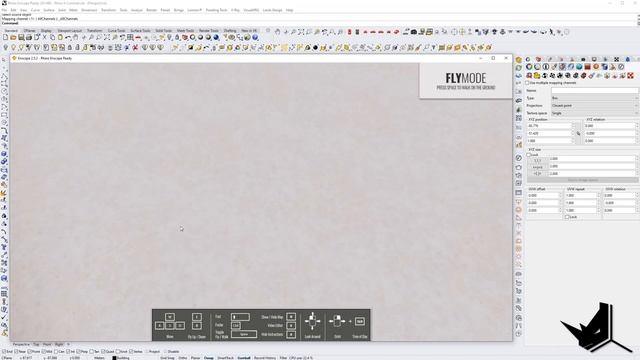Toggle Use multiple mapping channels checkbox
Image resolution: width=640 pixels, height=360 pixels.
click(x=527, y=83)
